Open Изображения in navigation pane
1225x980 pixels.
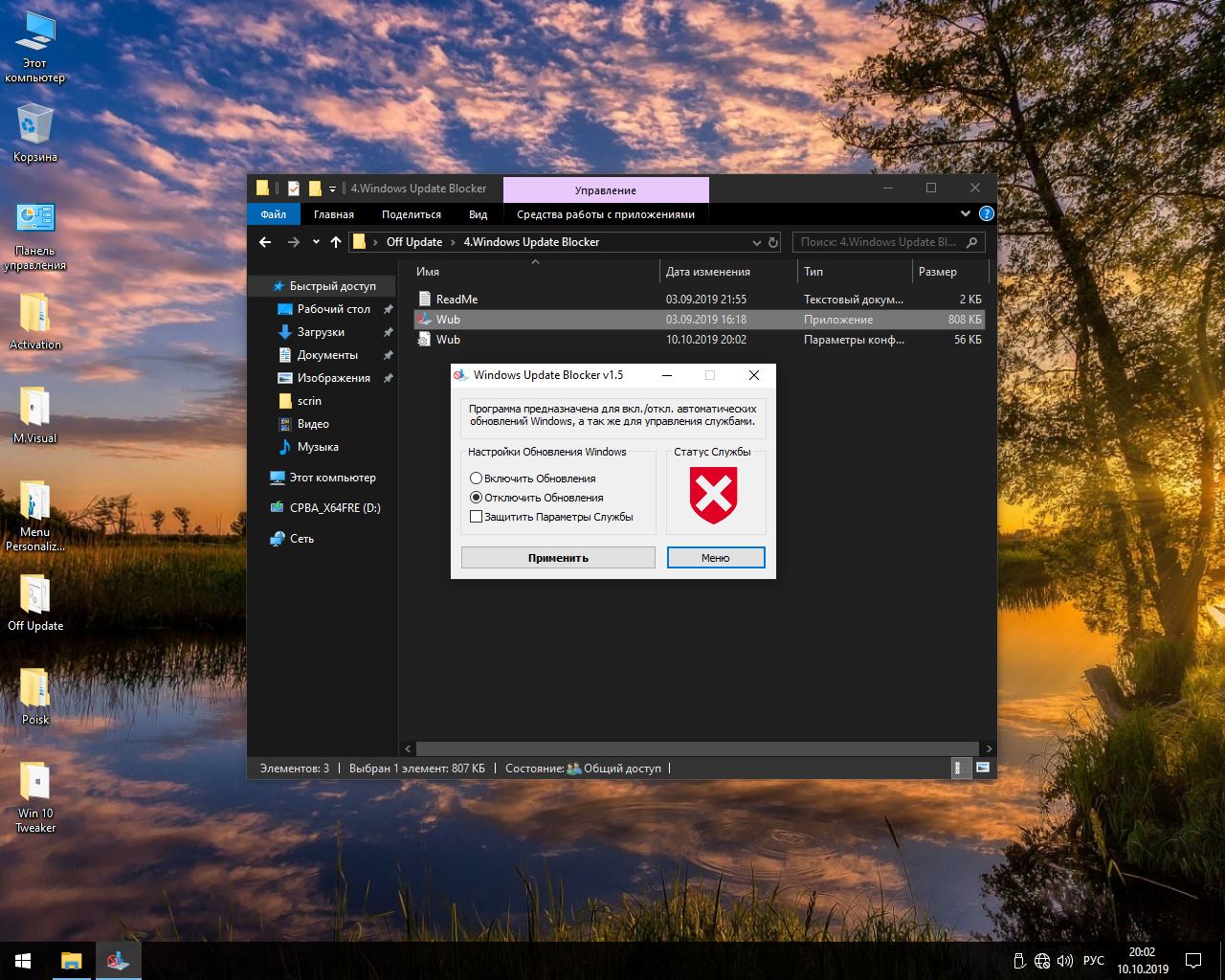[x=323, y=378]
